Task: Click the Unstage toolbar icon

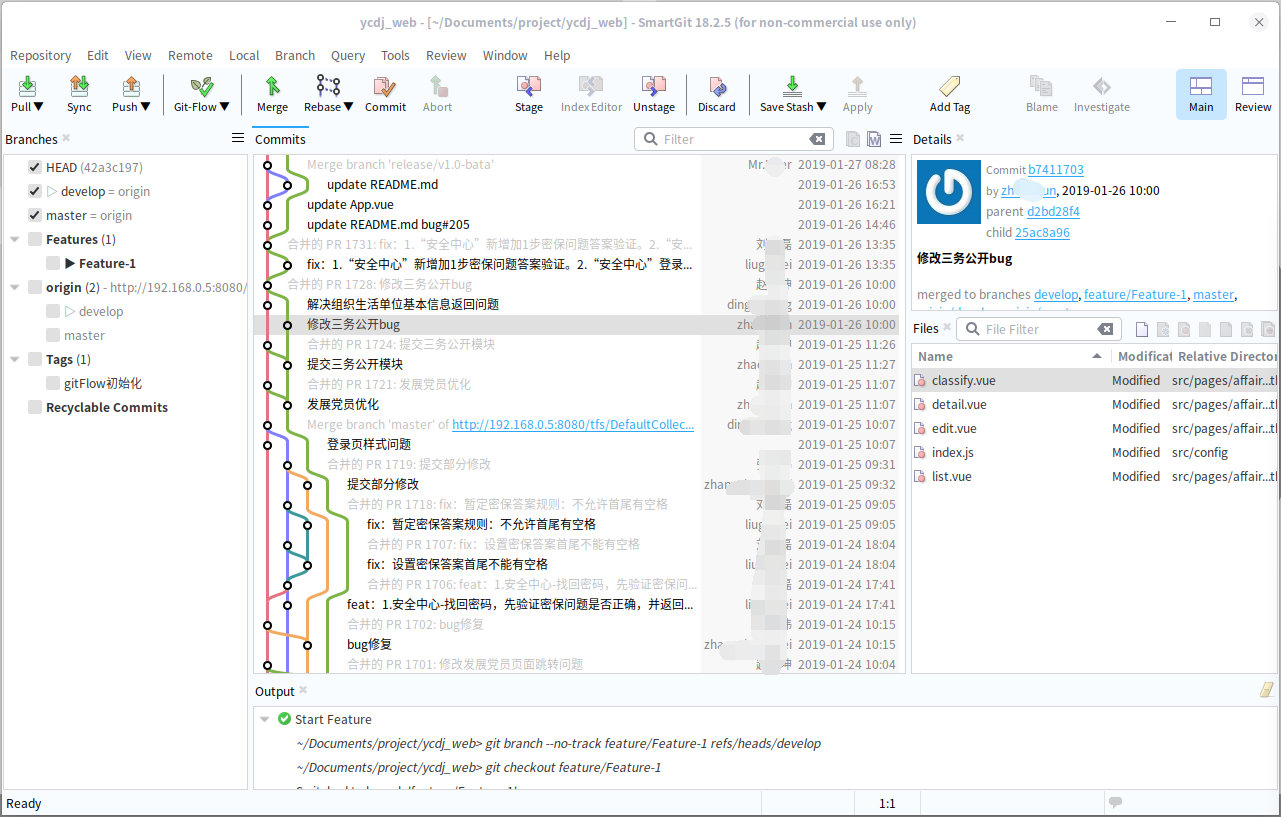Action: [654, 87]
